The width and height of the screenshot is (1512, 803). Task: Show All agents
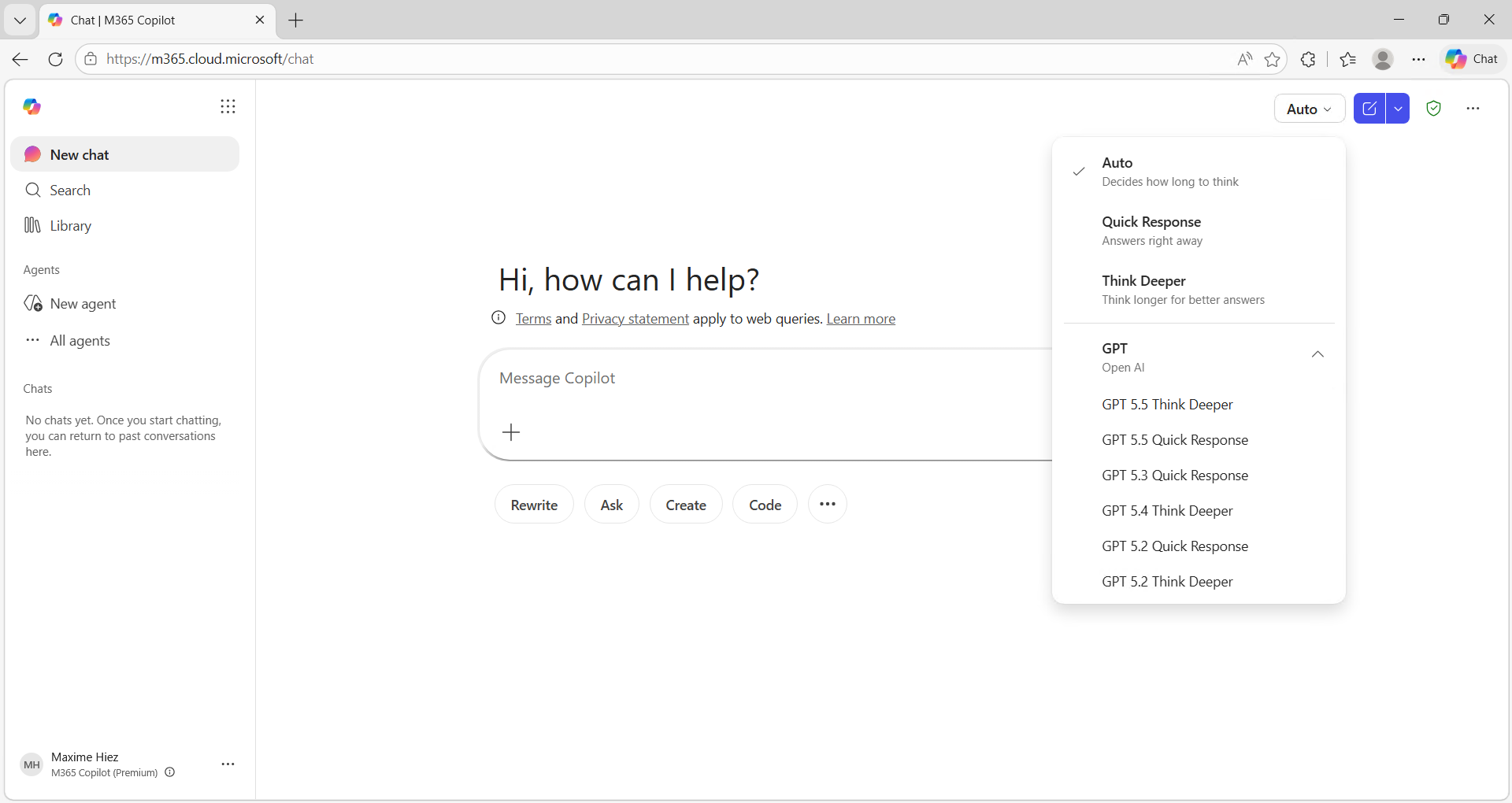click(125, 340)
